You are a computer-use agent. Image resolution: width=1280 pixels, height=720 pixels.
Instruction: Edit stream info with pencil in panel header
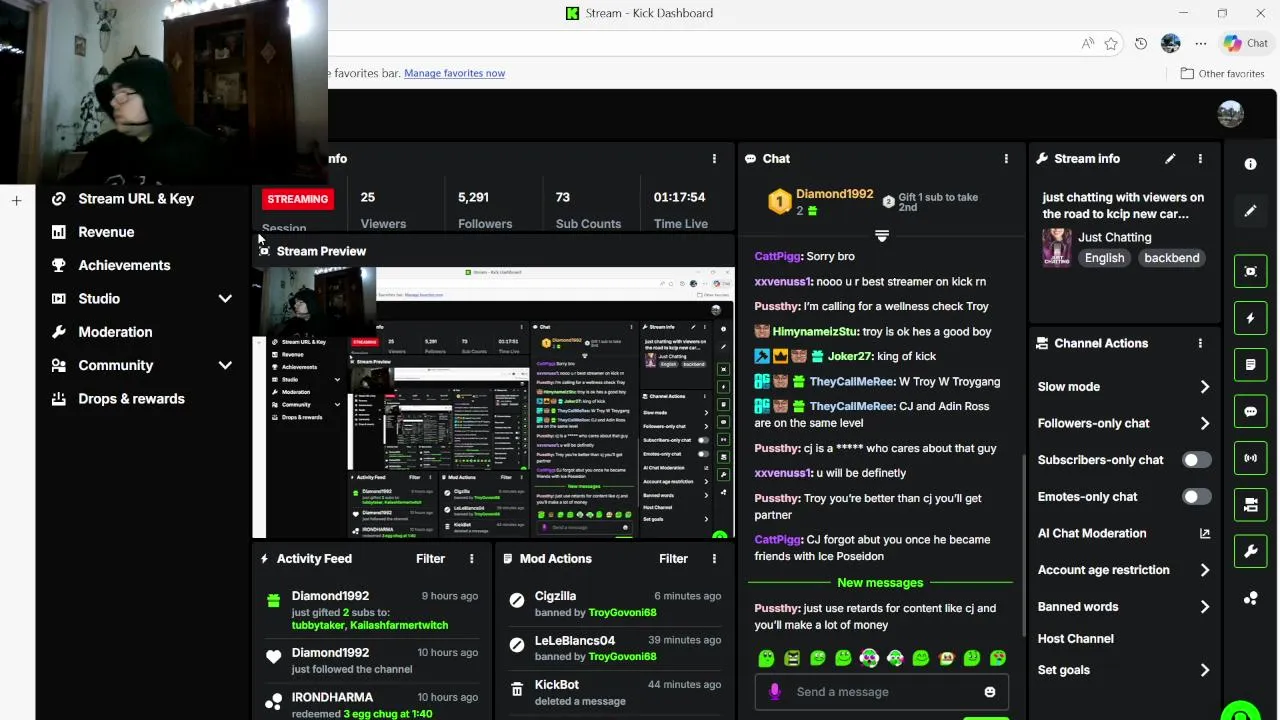[1170, 159]
